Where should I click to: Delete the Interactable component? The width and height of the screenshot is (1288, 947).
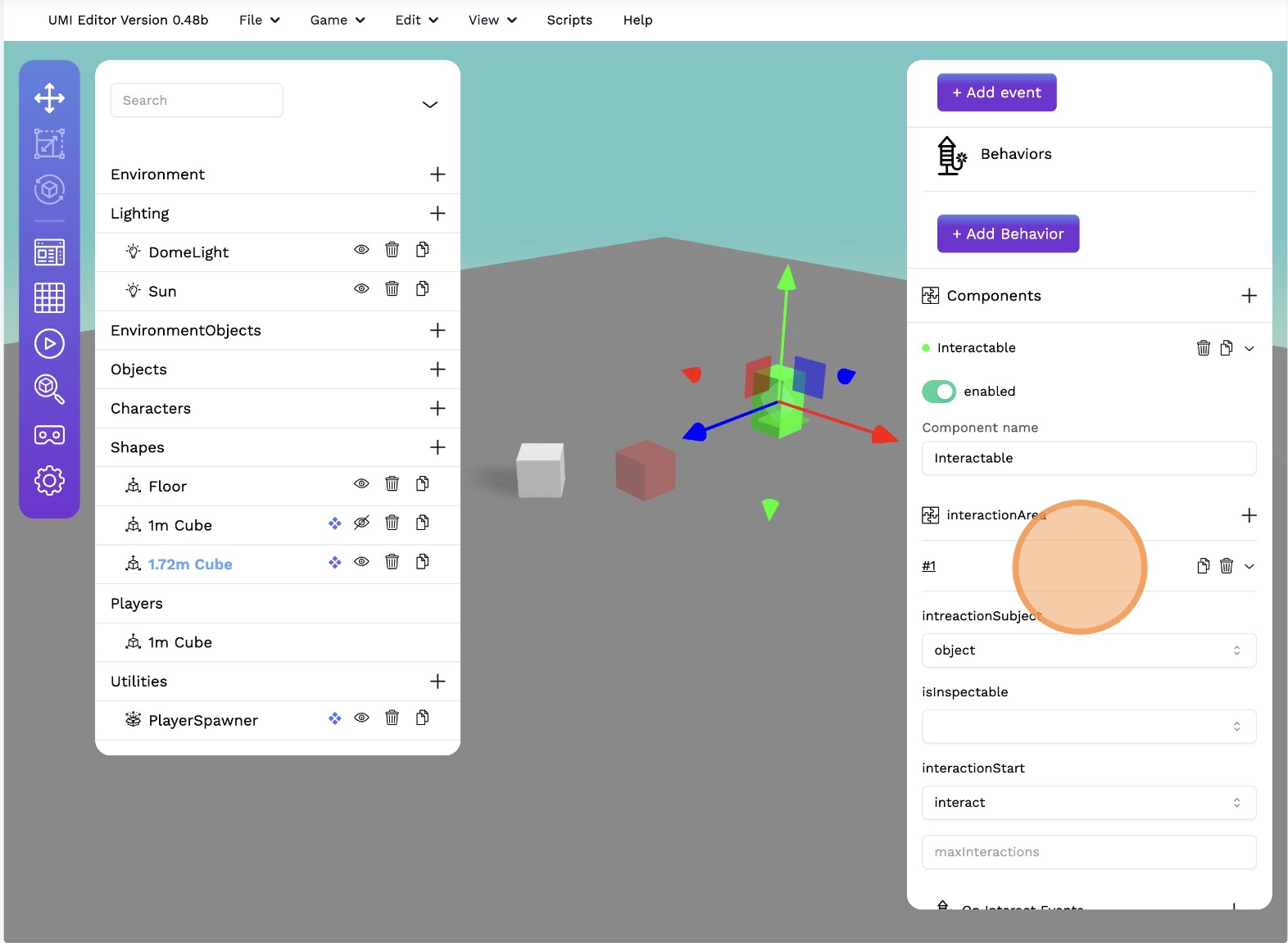point(1203,348)
